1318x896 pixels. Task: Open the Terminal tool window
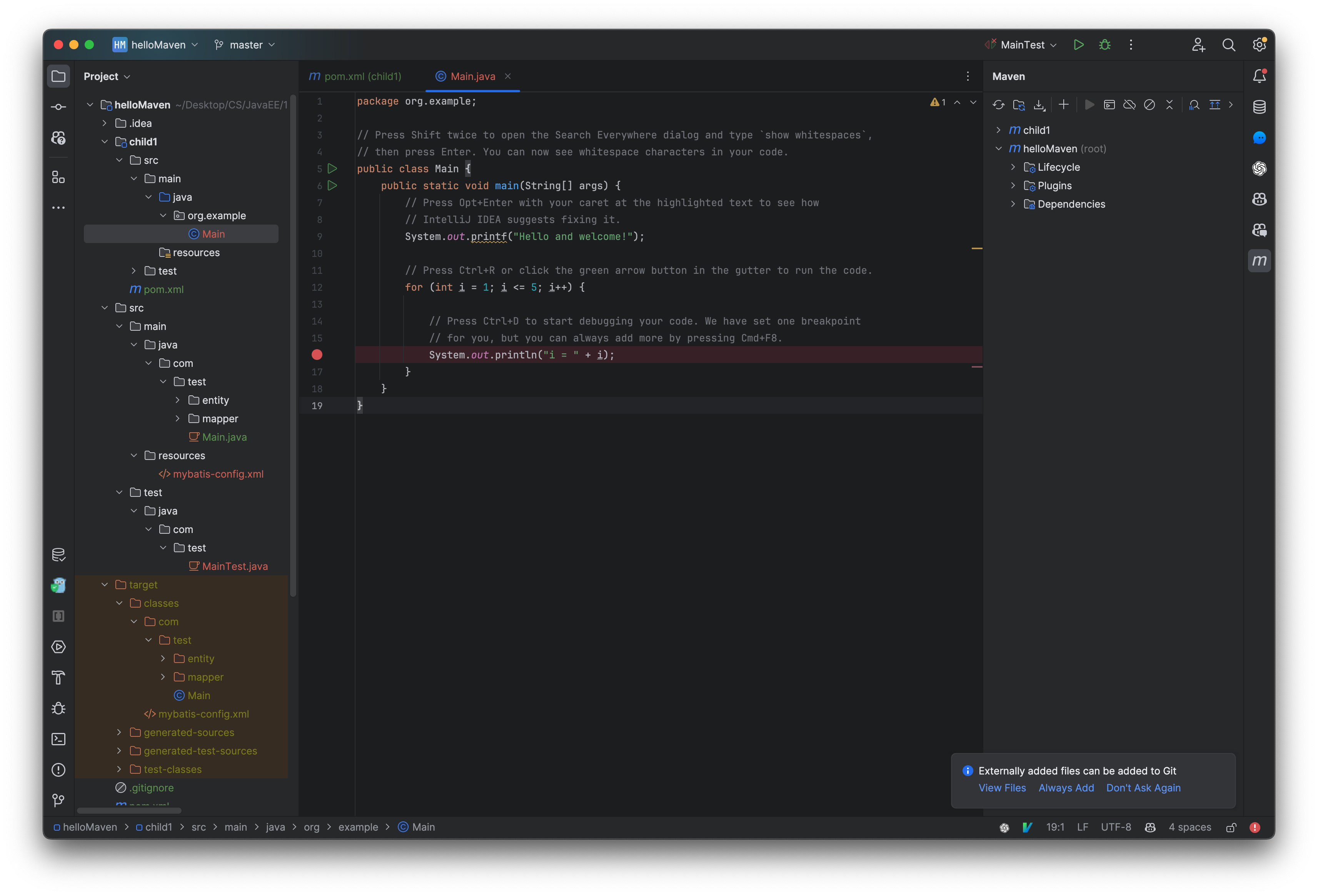click(x=58, y=738)
